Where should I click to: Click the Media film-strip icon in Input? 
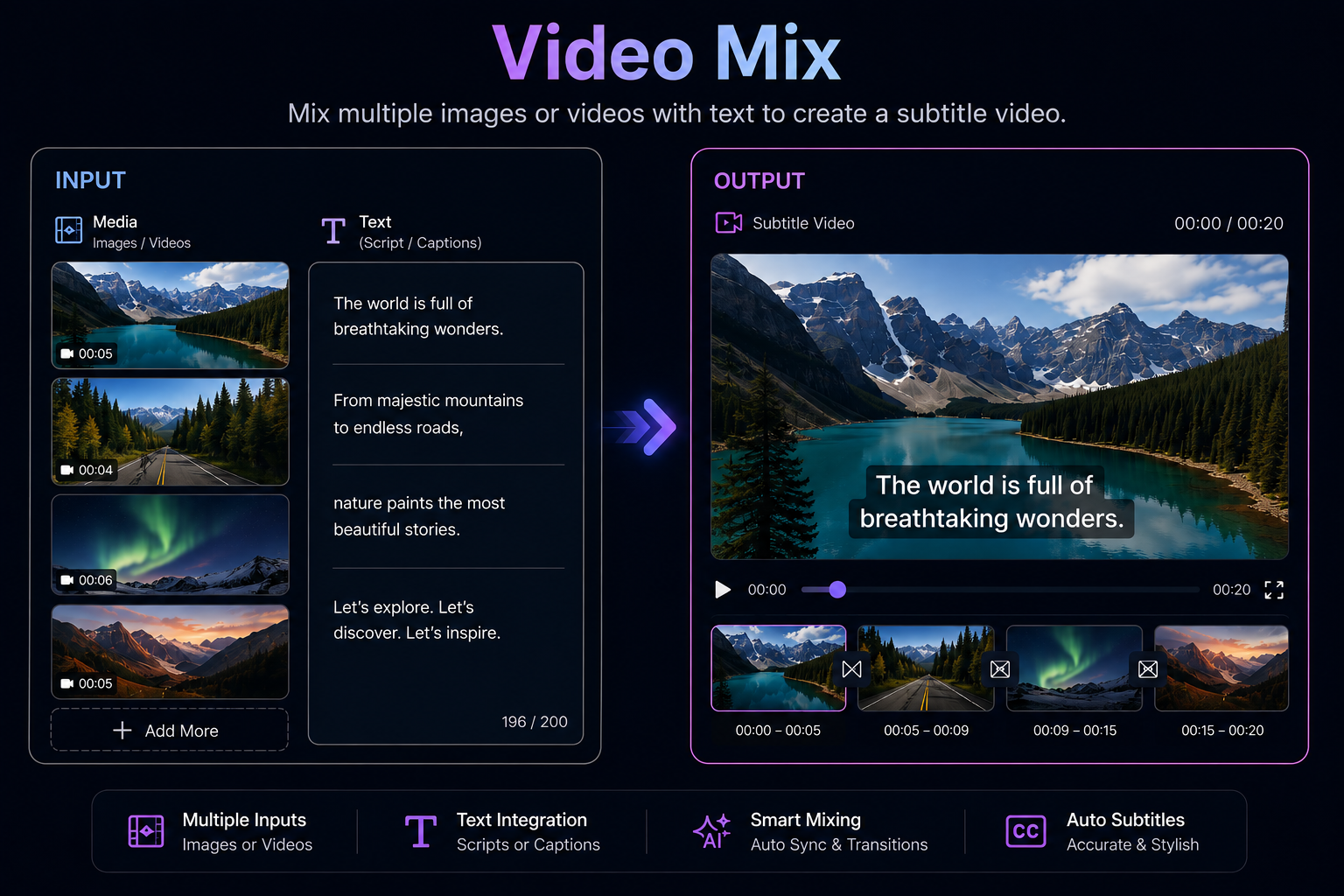pos(69,230)
